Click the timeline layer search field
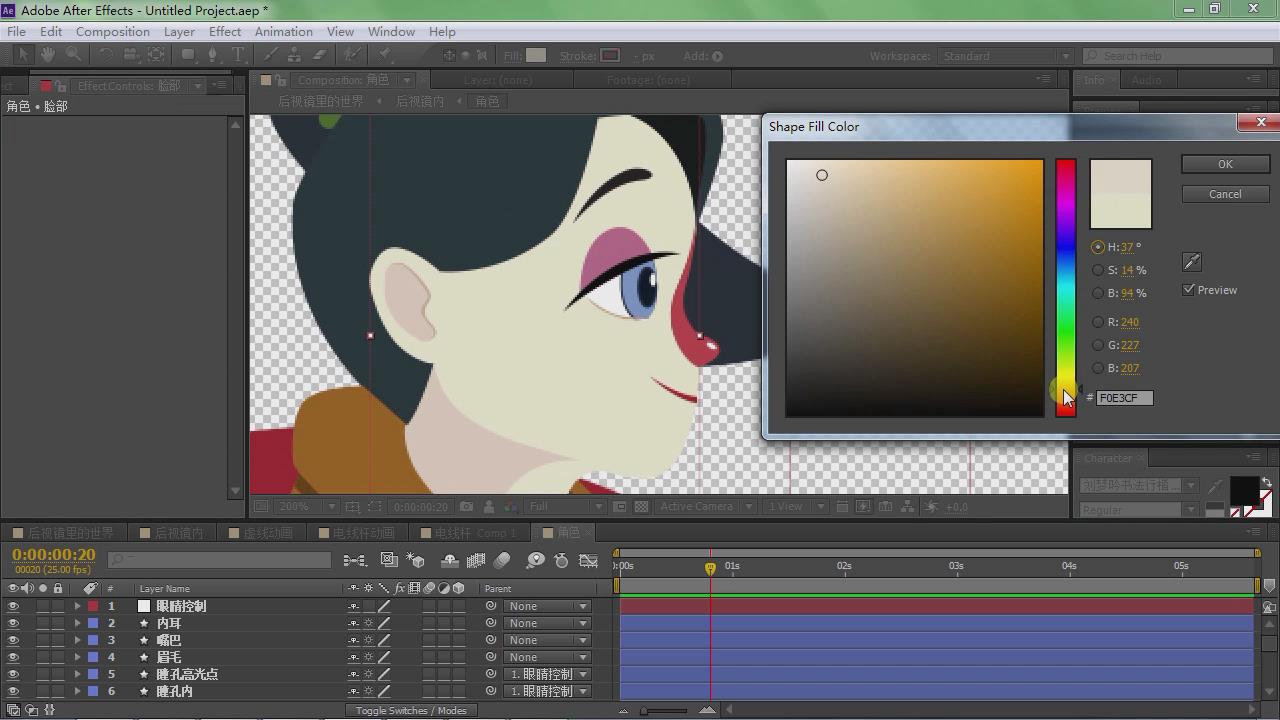Image resolution: width=1280 pixels, height=720 pixels. (220, 560)
